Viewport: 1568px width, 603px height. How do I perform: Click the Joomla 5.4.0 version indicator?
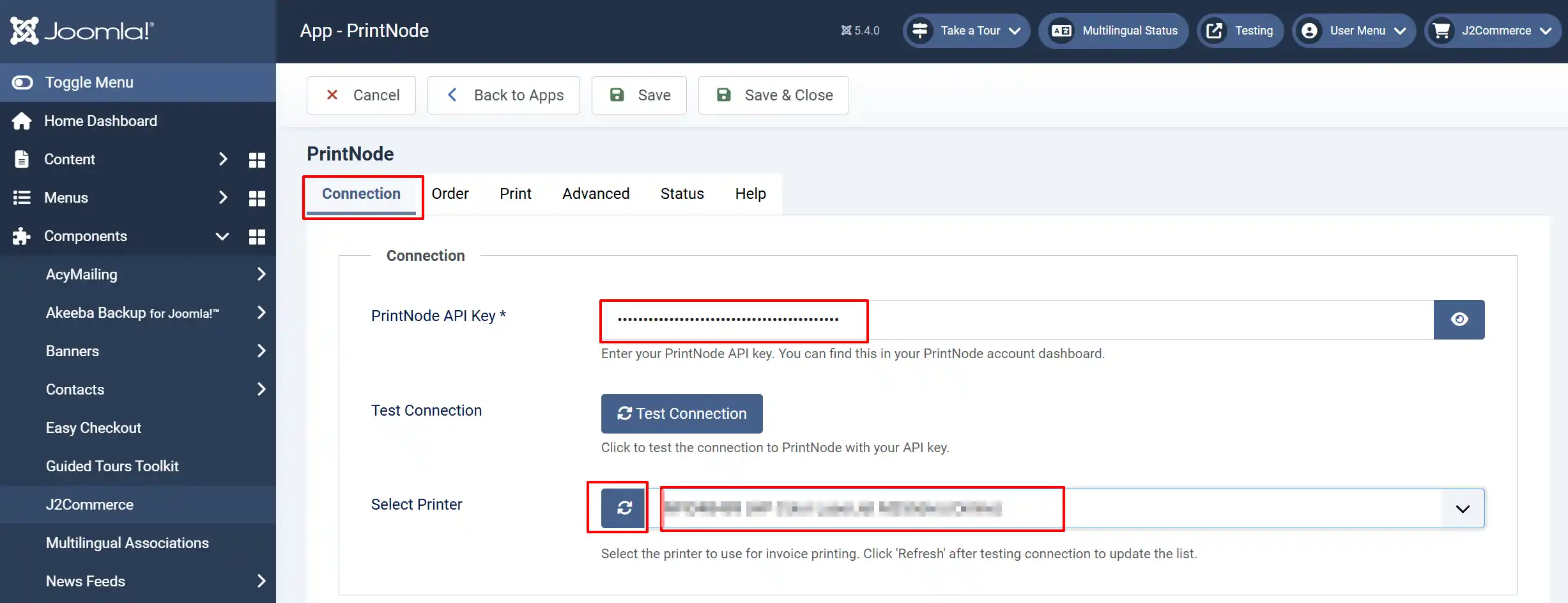click(860, 31)
